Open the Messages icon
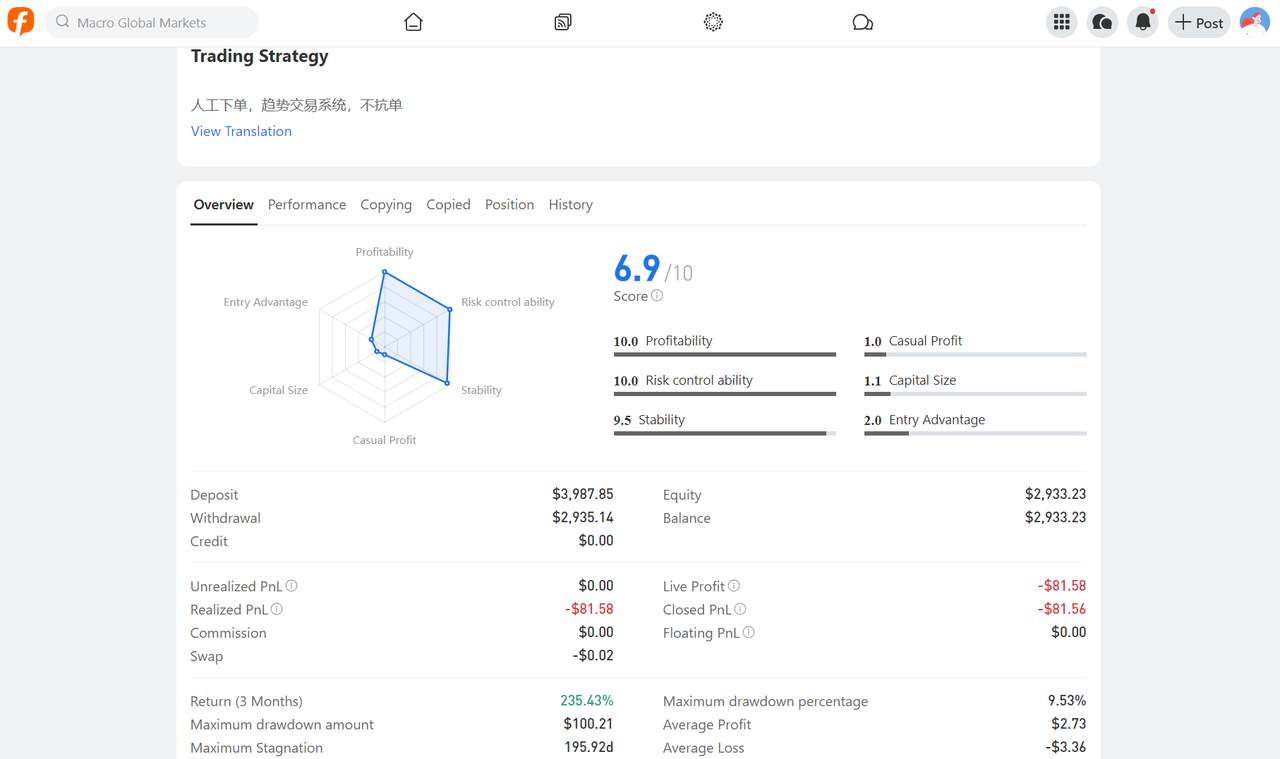The image size is (1280, 759). tap(1102, 21)
